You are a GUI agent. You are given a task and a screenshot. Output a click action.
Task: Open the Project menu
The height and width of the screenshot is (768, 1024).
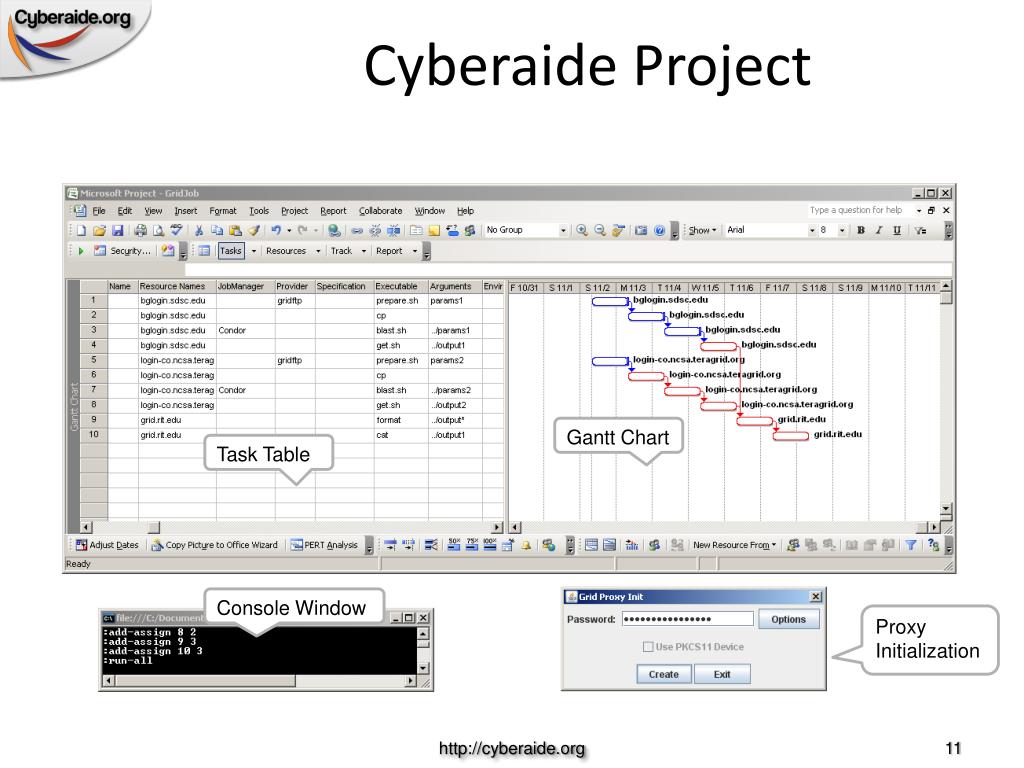[295, 211]
